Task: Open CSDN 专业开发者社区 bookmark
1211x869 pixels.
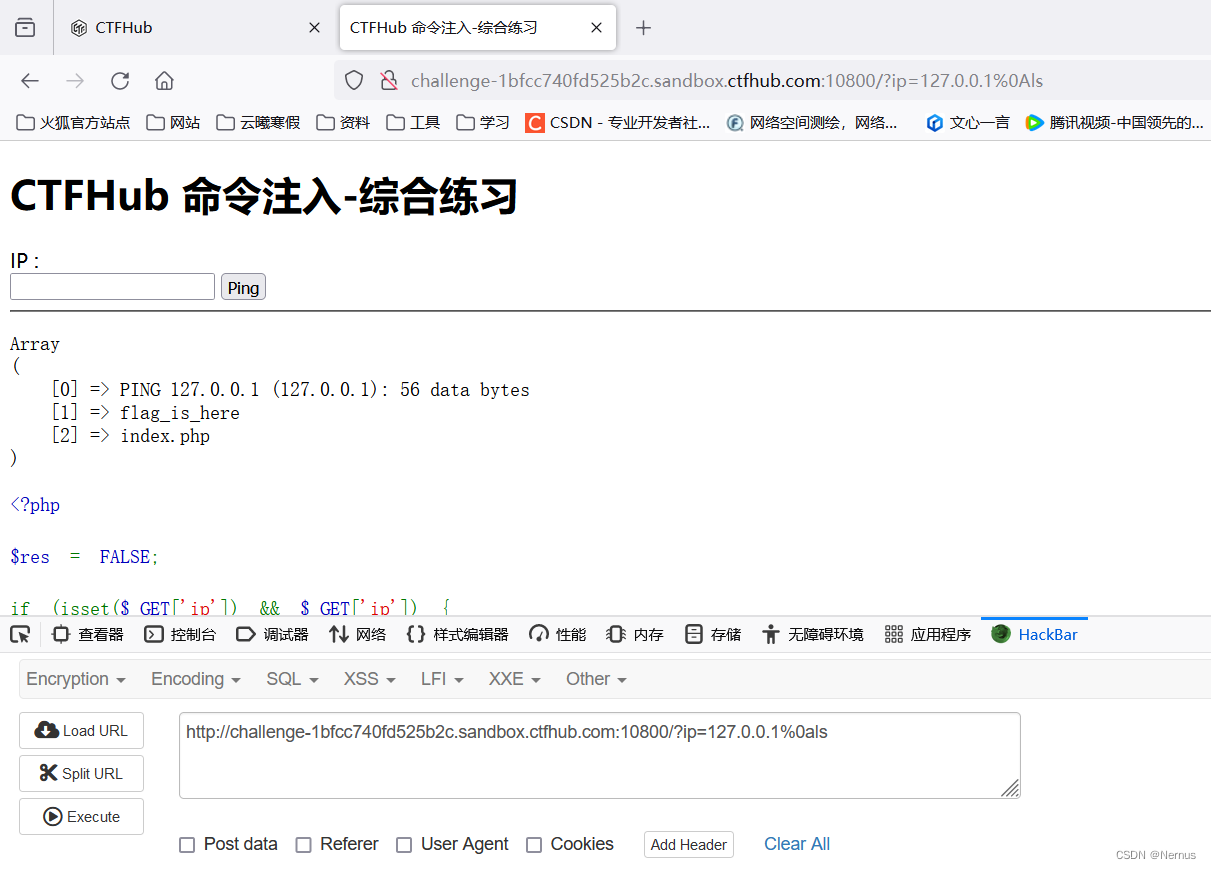Action: pos(618,122)
